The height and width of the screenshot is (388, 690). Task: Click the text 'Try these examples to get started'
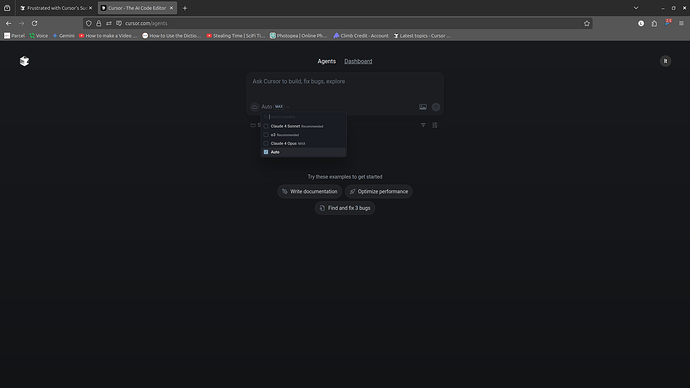345,177
